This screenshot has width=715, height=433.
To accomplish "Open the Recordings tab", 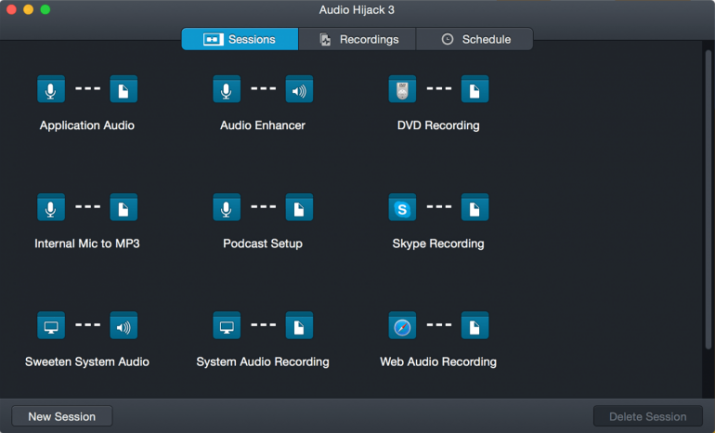I will click(357, 39).
